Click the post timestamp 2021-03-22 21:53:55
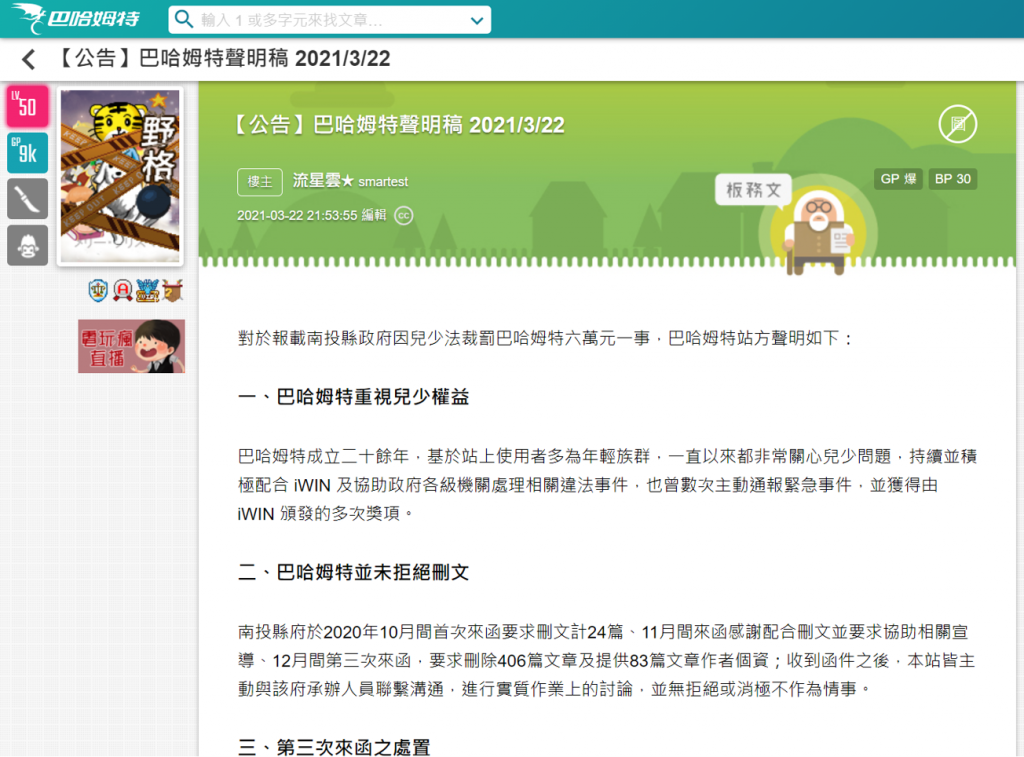This screenshot has width=1024, height=757. pyautogui.click(x=297, y=216)
